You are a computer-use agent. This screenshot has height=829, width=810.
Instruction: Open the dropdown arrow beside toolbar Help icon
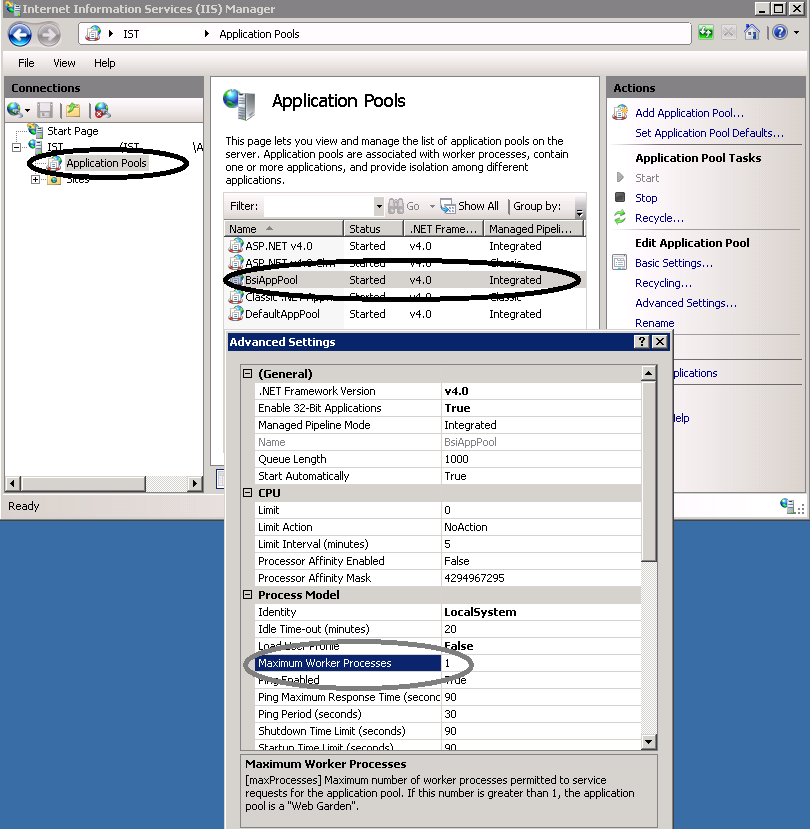(797, 33)
